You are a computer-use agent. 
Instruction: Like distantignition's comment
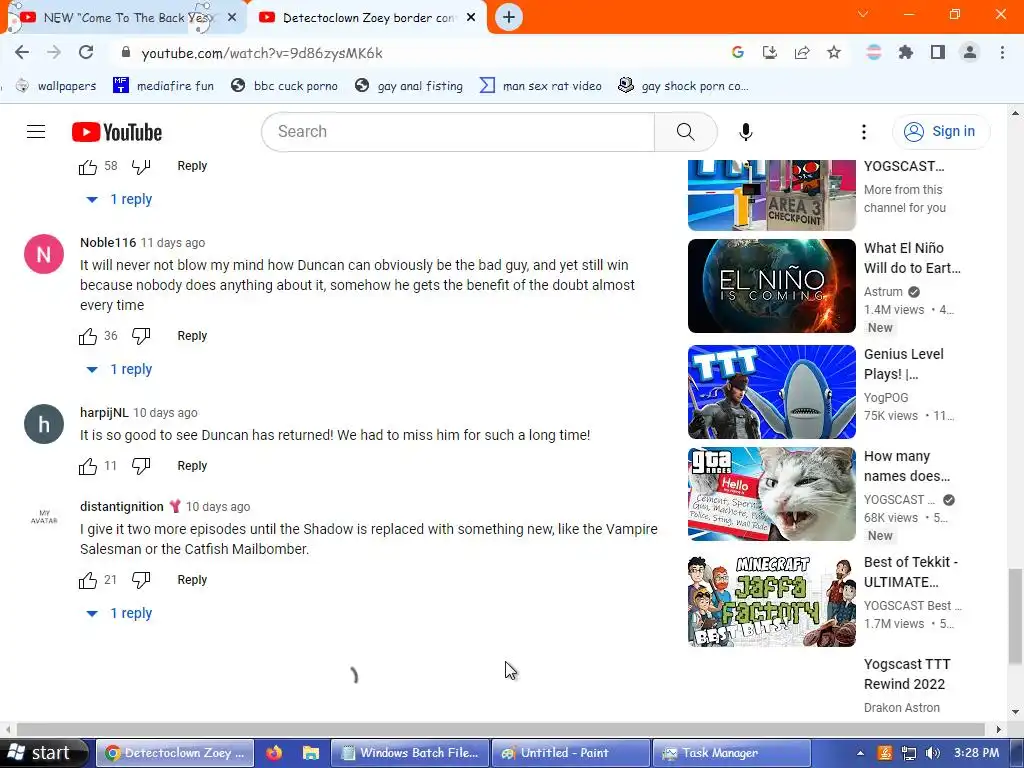pos(88,580)
